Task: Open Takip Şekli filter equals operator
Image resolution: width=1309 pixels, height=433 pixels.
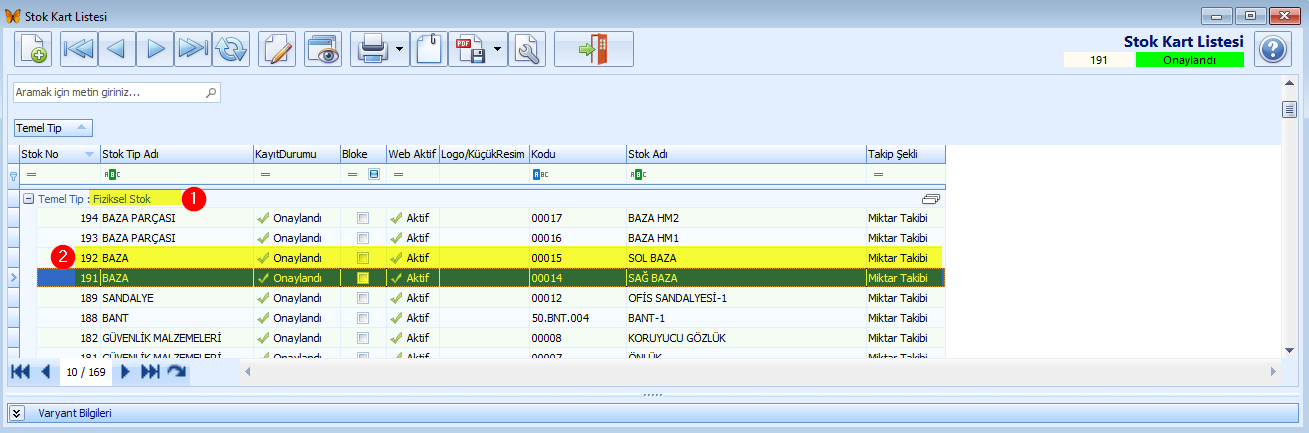Action: [x=878, y=175]
